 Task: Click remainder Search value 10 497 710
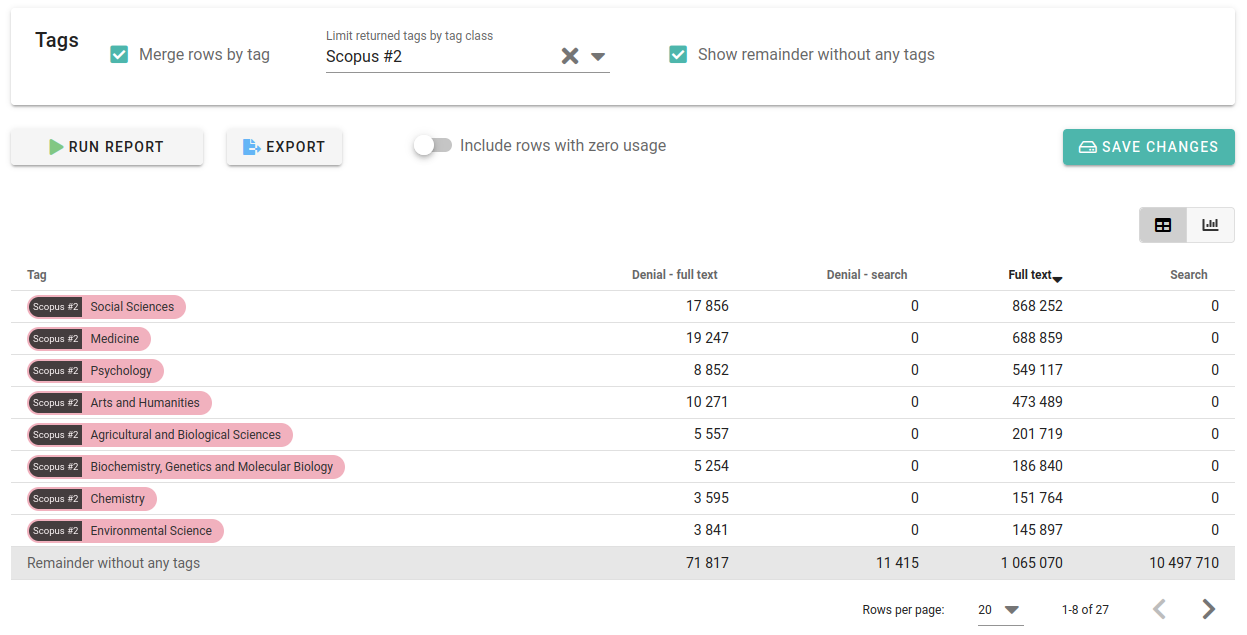pos(1184,563)
